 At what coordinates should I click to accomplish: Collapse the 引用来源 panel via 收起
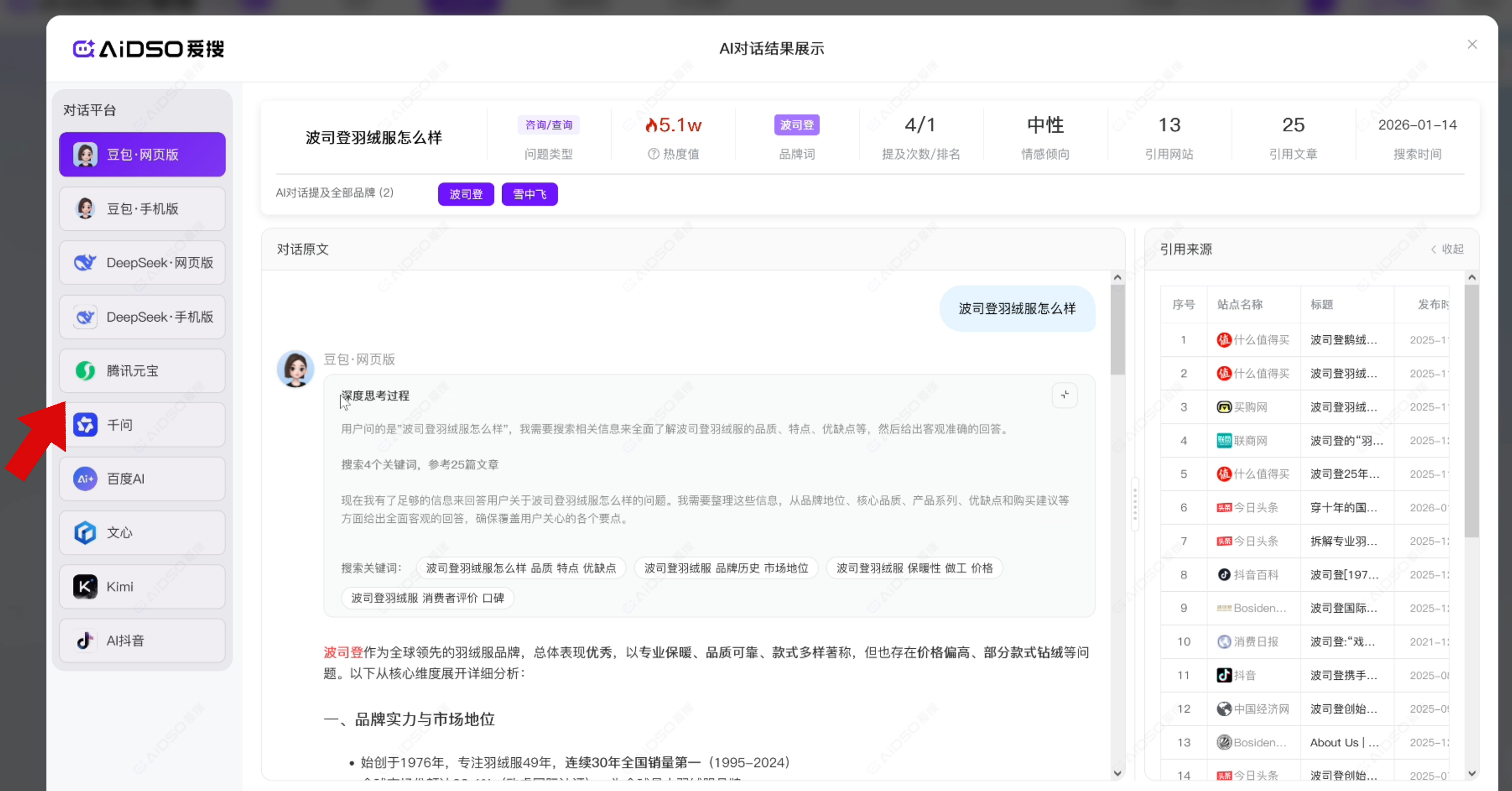(1447, 249)
